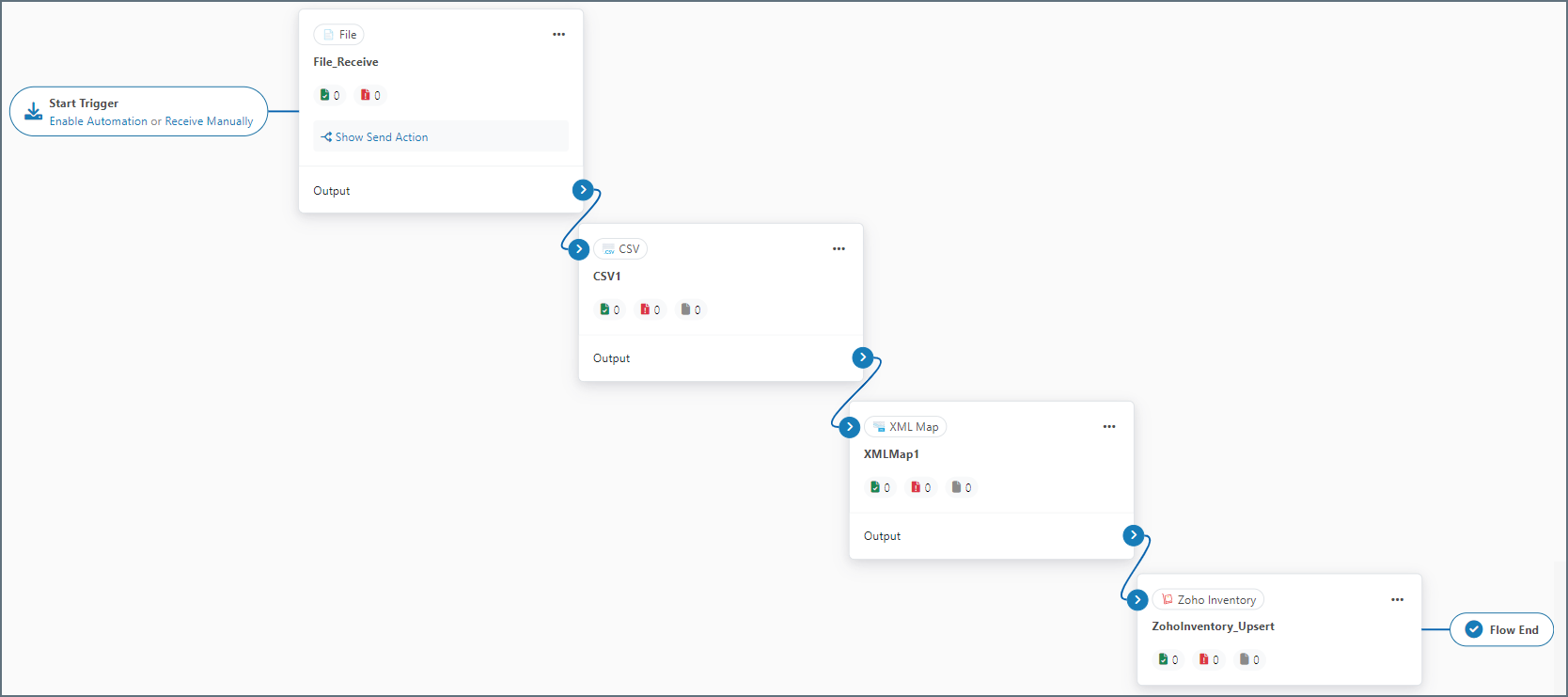Image resolution: width=1568 pixels, height=697 pixels.
Task: Click the CSV1 output port arrow
Action: 863,357
